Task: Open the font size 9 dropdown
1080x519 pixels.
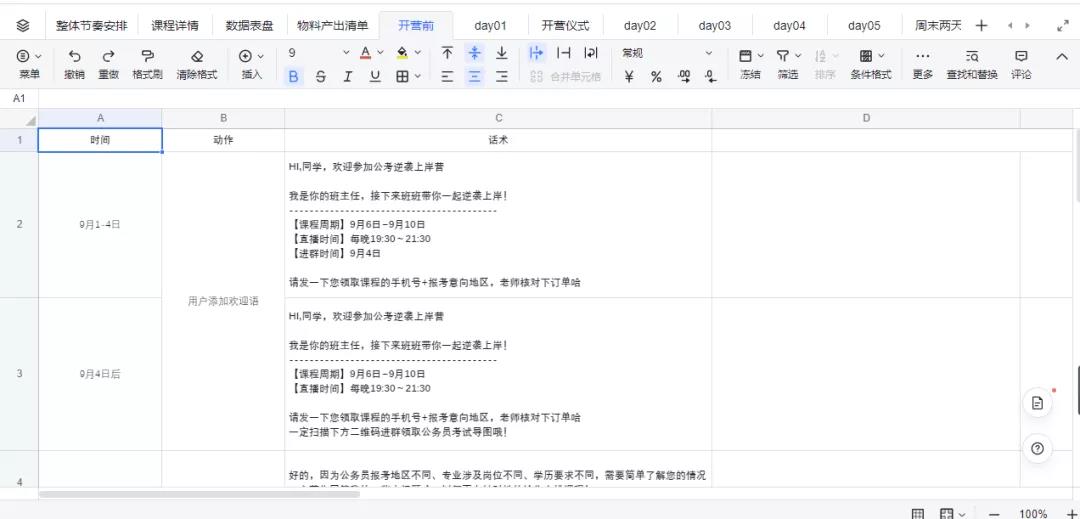Action: click(x=319, y=53)
